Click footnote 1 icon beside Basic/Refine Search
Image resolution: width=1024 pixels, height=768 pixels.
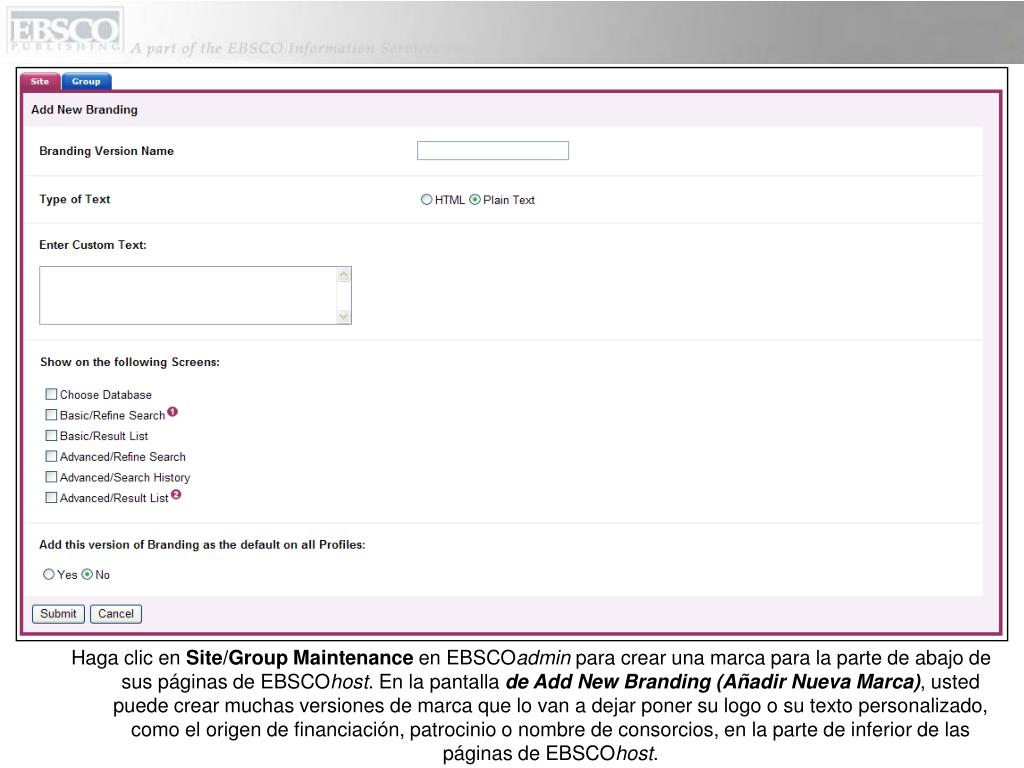click(172, 411)
